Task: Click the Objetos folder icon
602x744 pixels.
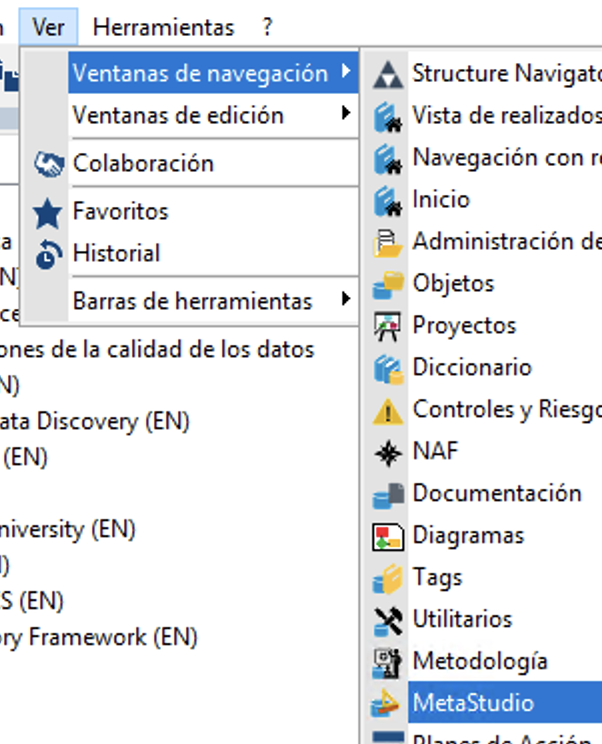Action: click(x=388, y=285)
